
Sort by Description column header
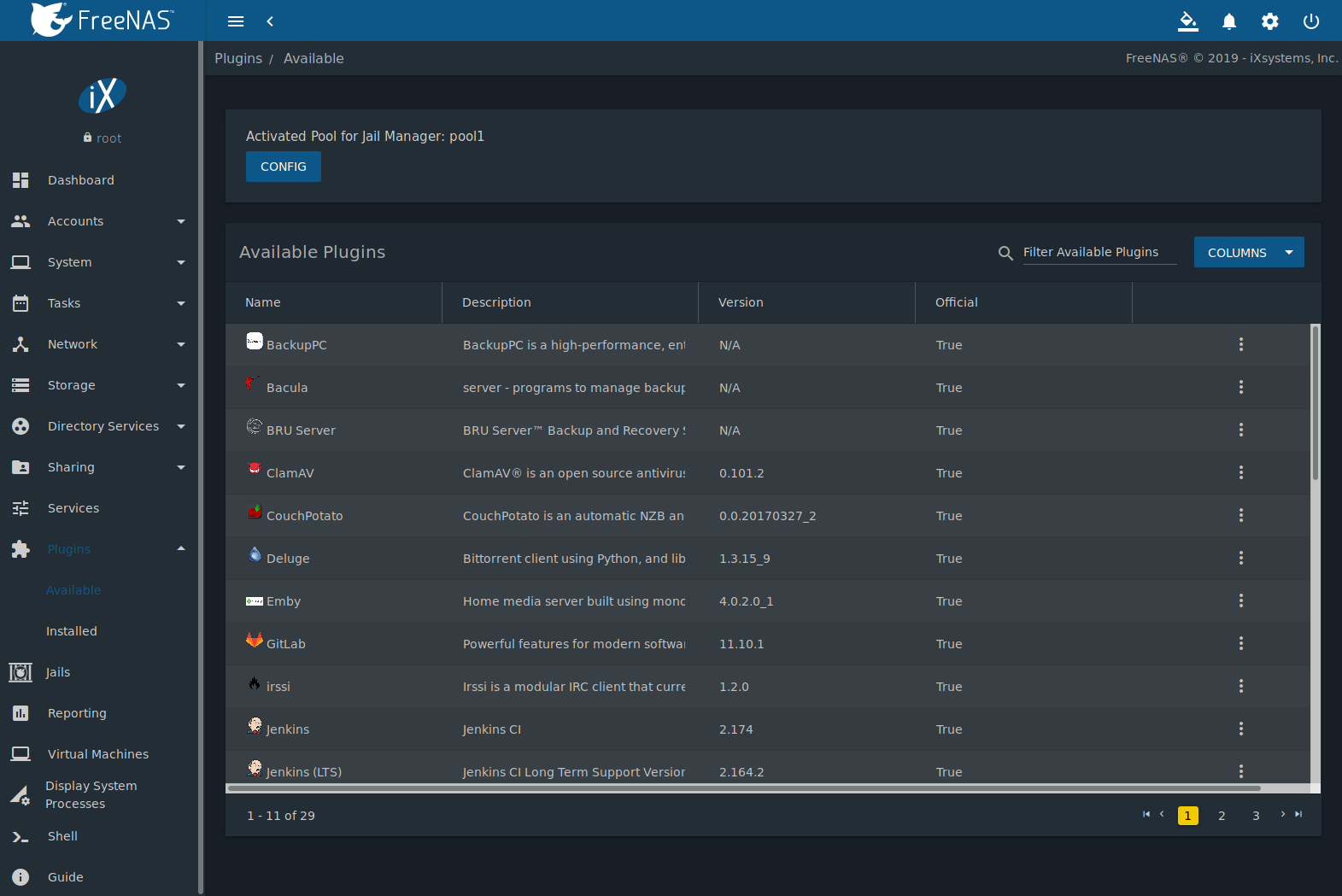pos(496,302)
